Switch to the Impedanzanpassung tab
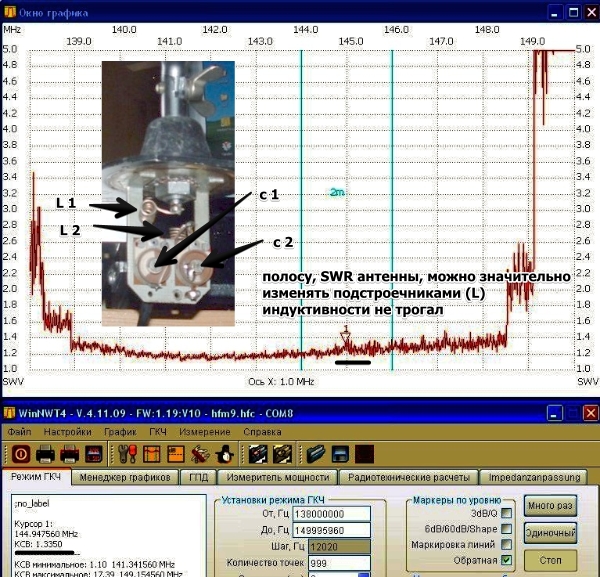The image size is (600, 577). pyautogui.click(x=534, y=478)
